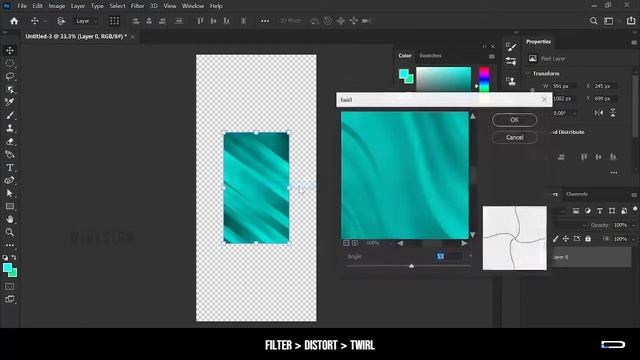Select the Brush tool
The width and height of the screenshot is (640, 360).
coord(10,116)
